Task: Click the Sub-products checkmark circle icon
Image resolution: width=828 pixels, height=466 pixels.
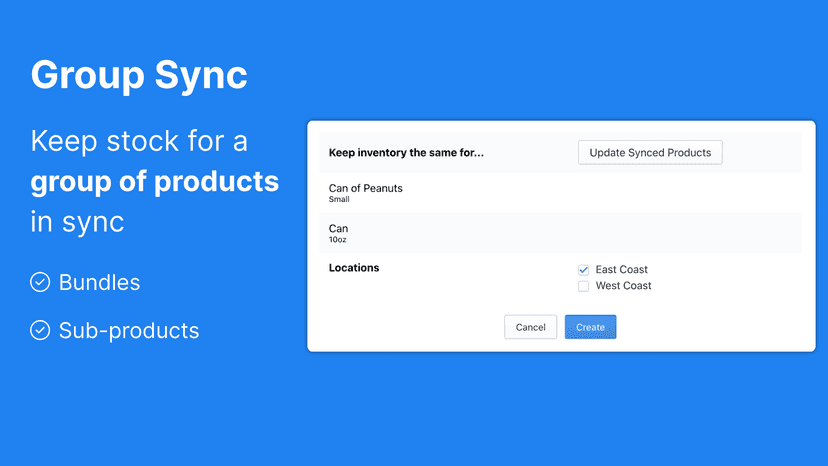Action: click(x=40, y=330)
